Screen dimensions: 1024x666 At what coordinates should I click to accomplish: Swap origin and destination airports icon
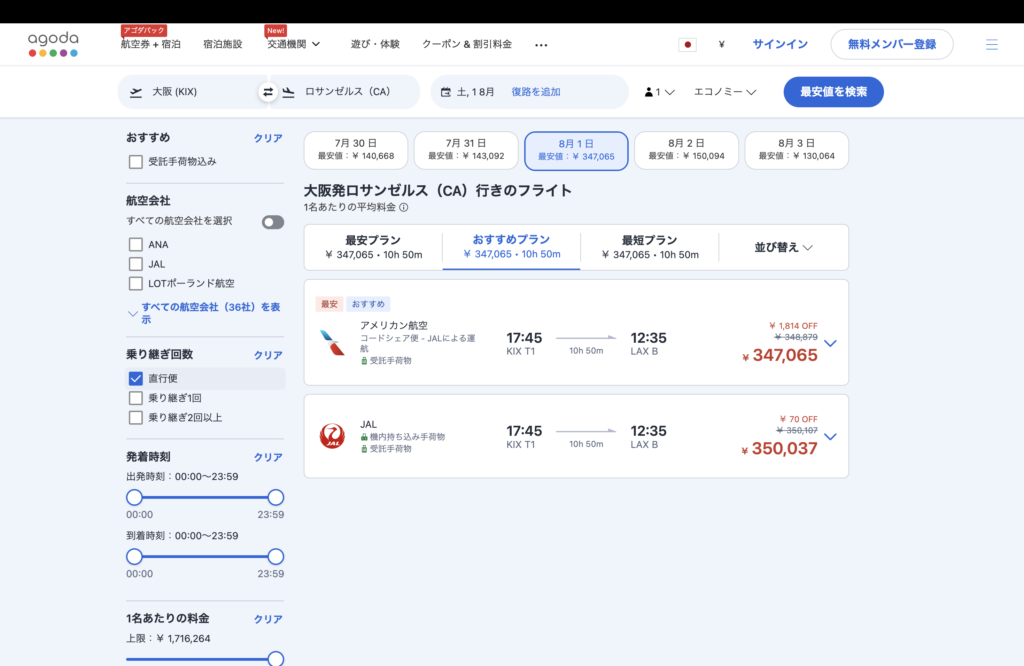[x=268, y=92]
